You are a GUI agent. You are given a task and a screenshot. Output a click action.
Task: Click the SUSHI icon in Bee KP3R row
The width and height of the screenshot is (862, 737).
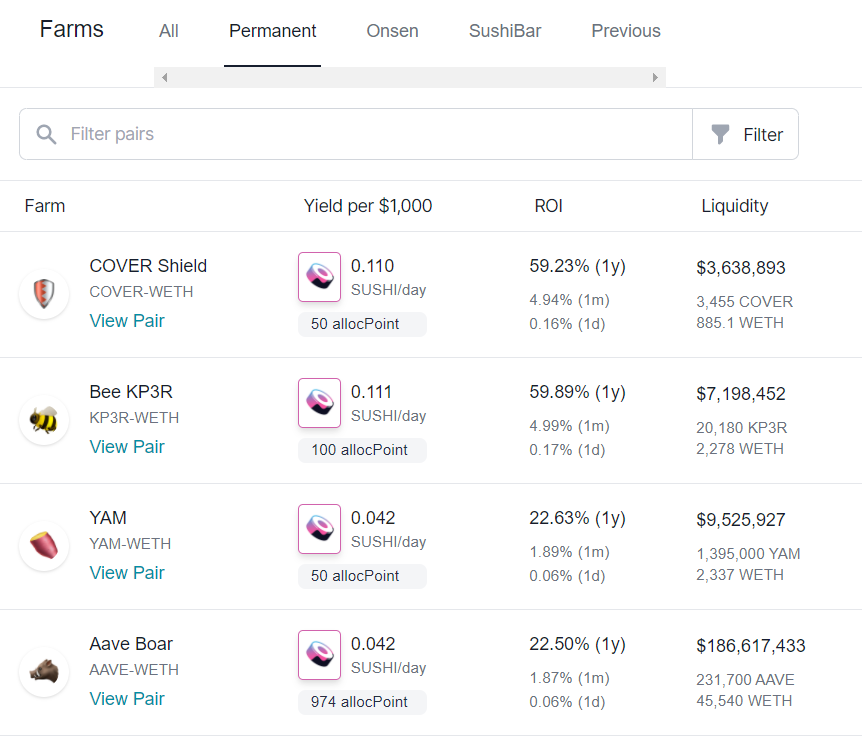pyautogui.click(x=319, y=403)
